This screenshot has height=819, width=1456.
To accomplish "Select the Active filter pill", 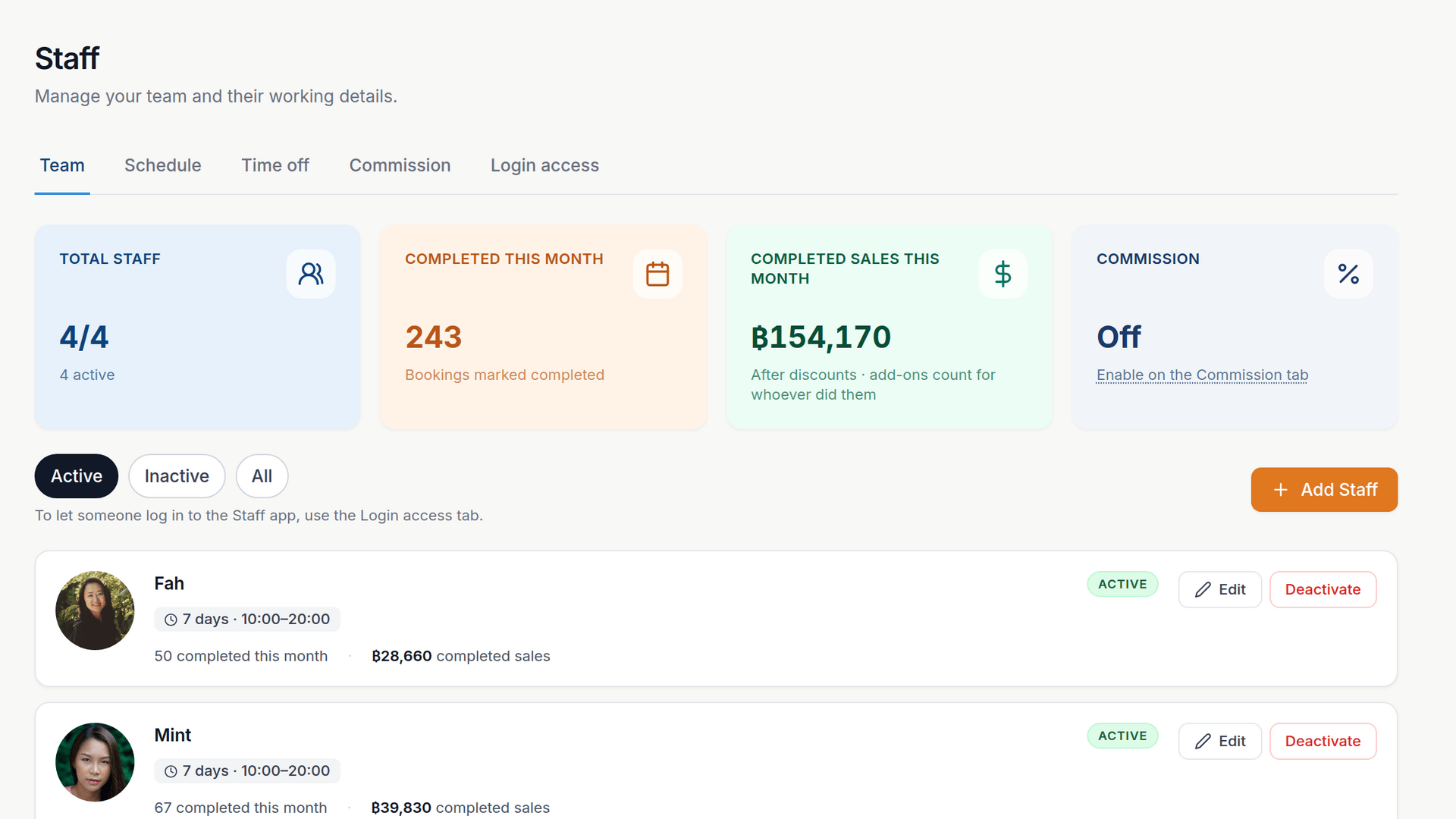I will point(77,476).
